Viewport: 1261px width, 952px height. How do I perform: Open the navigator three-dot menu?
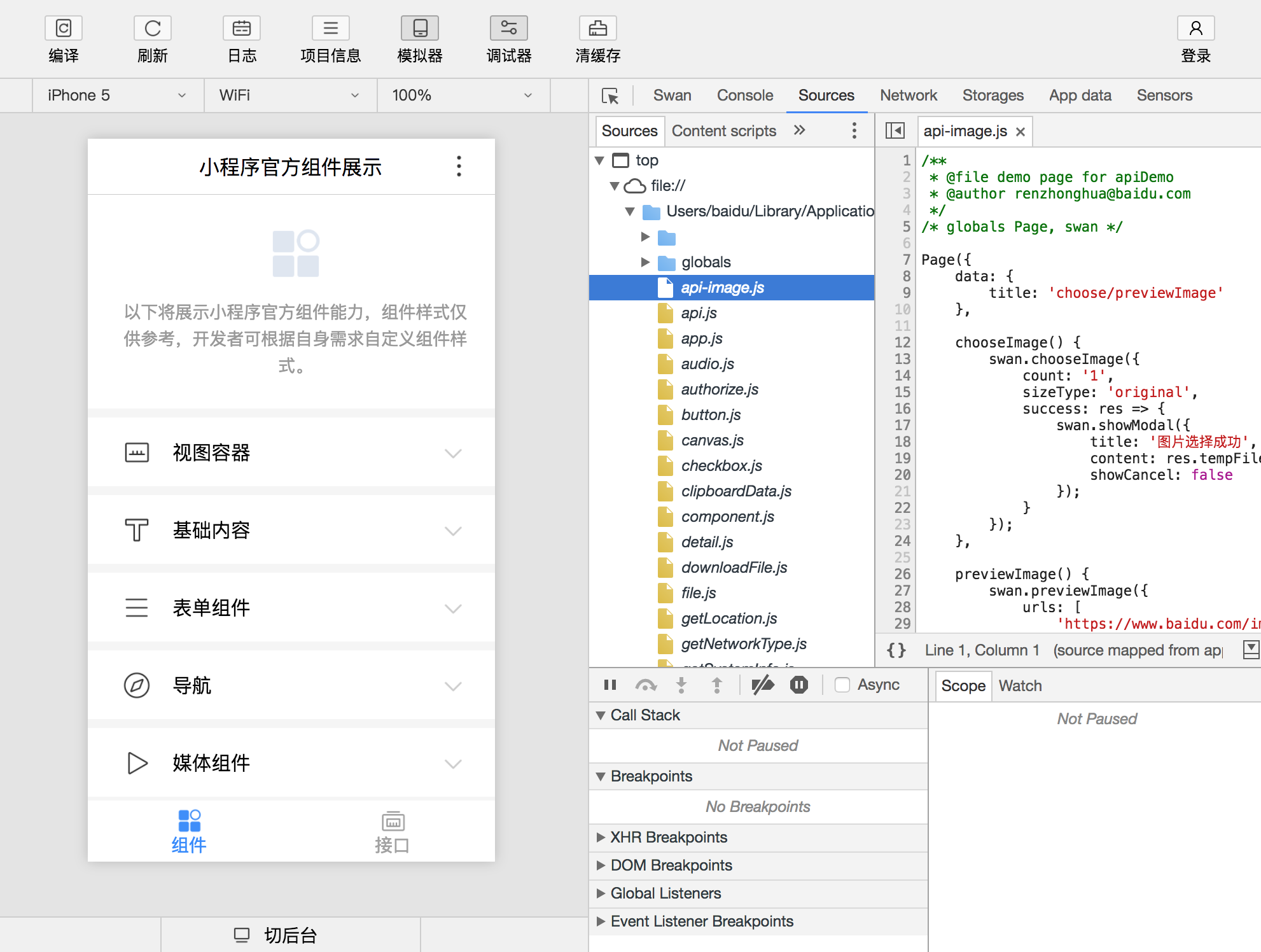click(x=854, y=131)
